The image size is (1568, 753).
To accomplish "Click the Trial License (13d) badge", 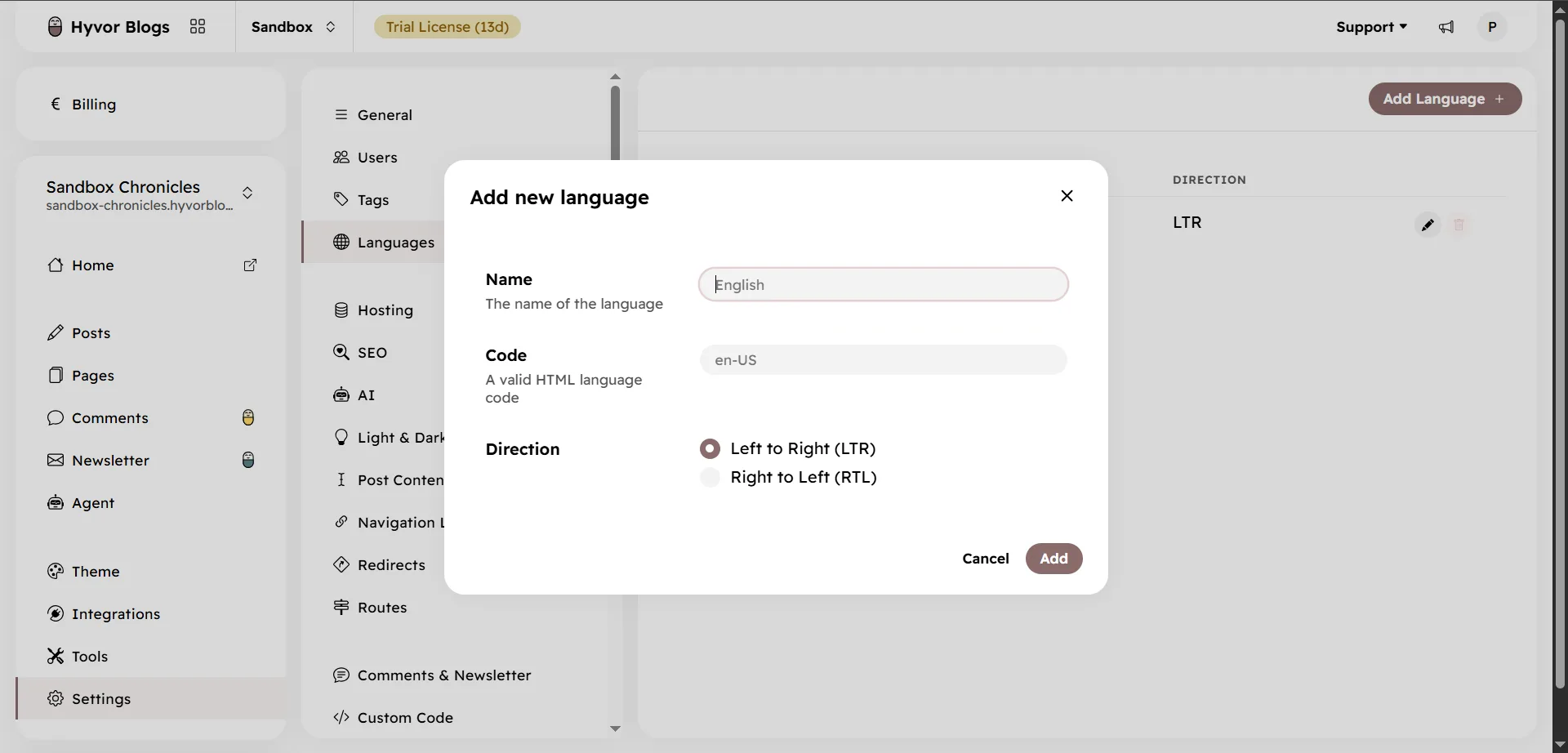I will (x=447, y=27).
